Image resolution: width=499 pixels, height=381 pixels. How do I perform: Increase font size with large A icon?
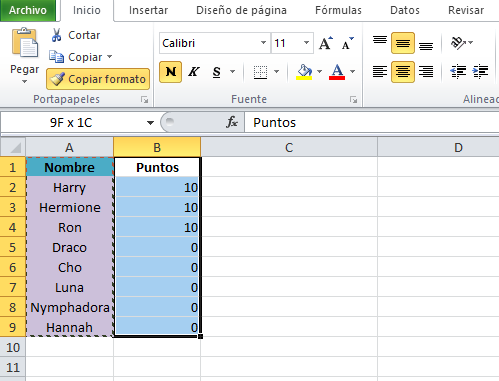tap(326, 43)
